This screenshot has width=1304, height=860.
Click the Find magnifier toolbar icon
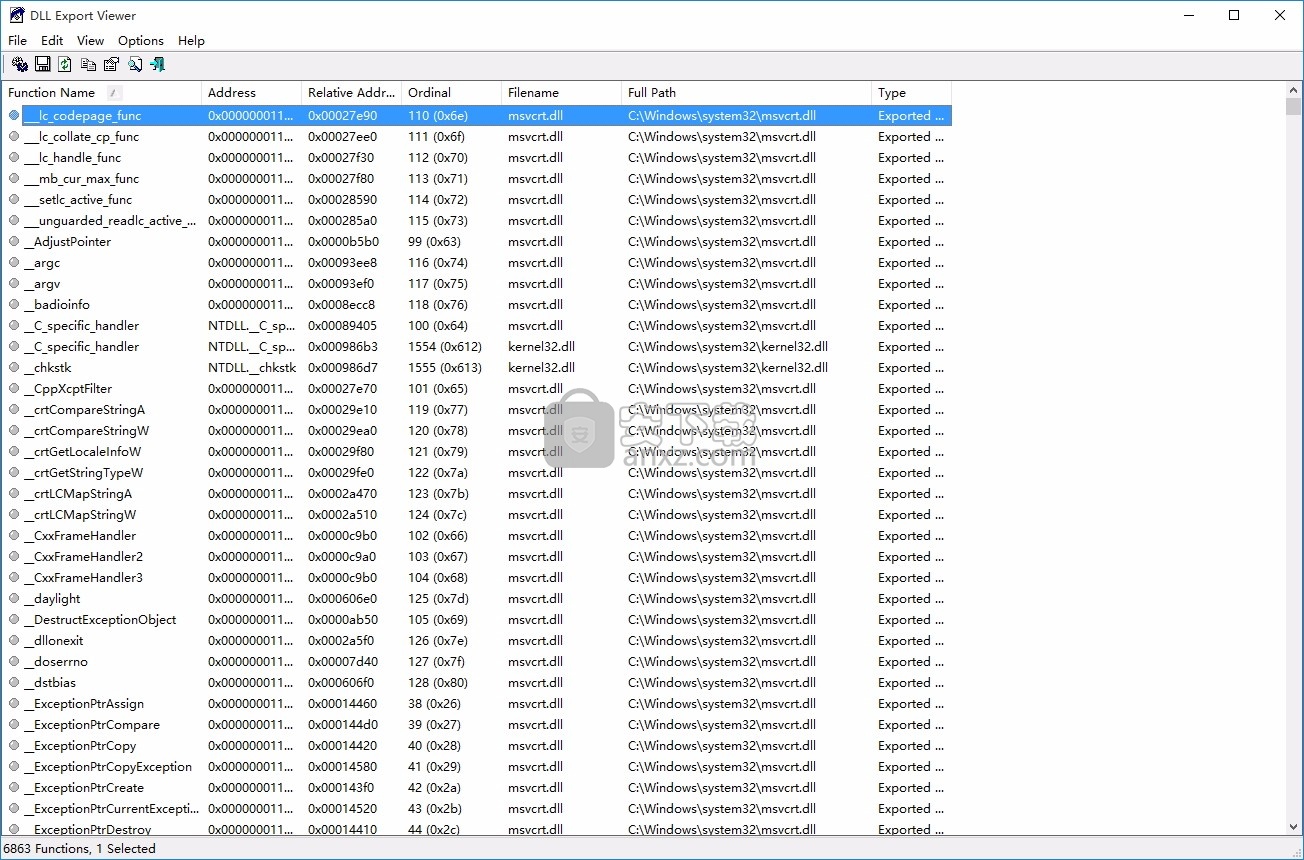(134, 64)
